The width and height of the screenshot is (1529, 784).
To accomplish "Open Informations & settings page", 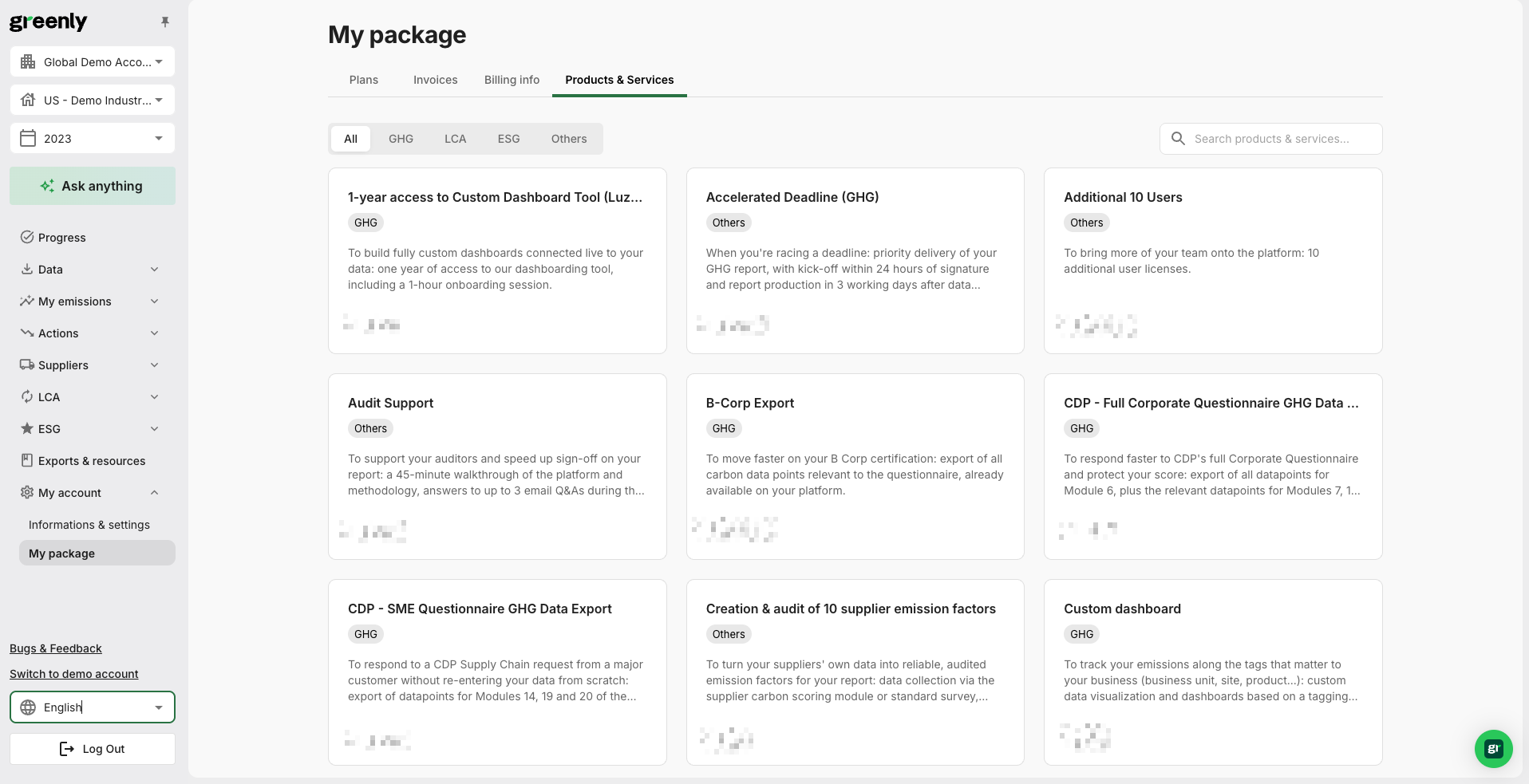I will [x=89, y=525].
